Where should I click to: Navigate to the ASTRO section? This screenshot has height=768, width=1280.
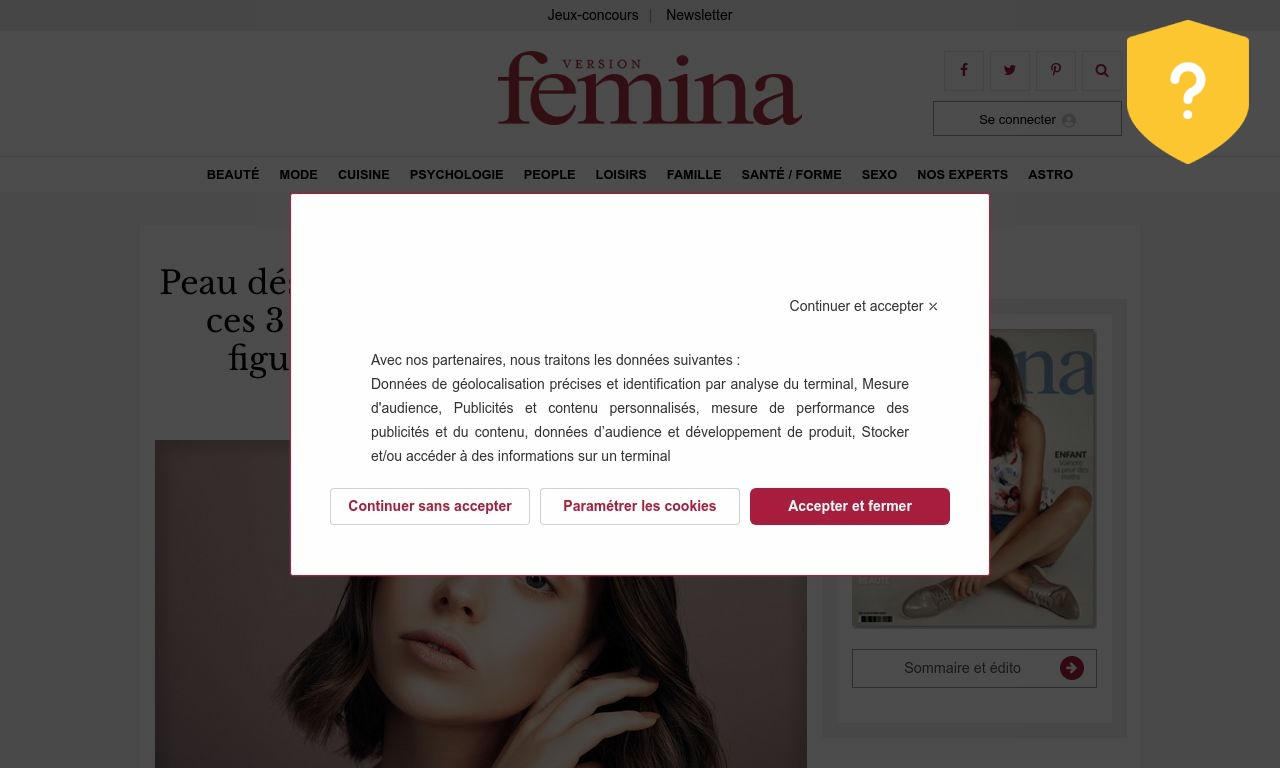[1050, 174]
